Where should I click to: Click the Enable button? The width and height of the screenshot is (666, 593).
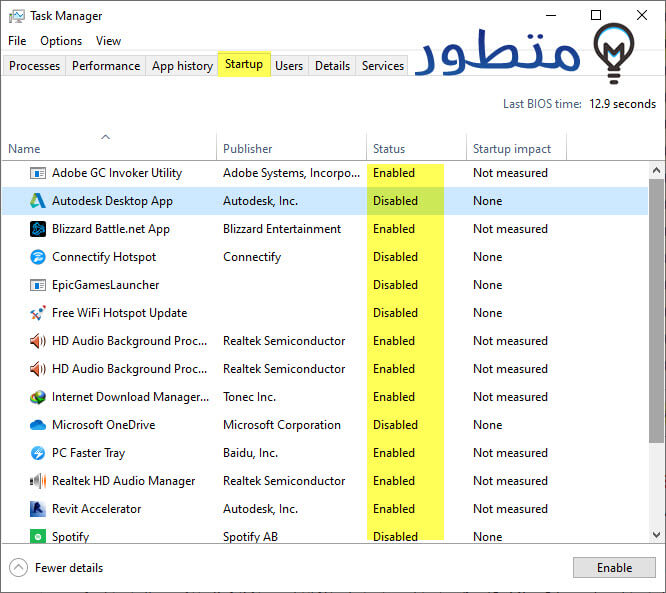pos(614,568)
